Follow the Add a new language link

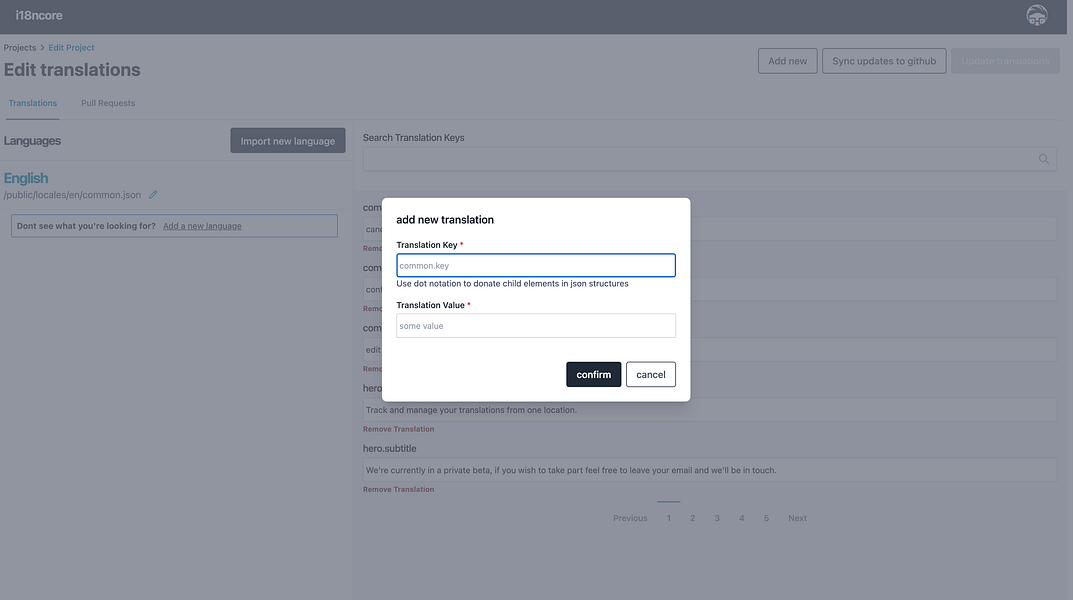(x=202, y=226)
